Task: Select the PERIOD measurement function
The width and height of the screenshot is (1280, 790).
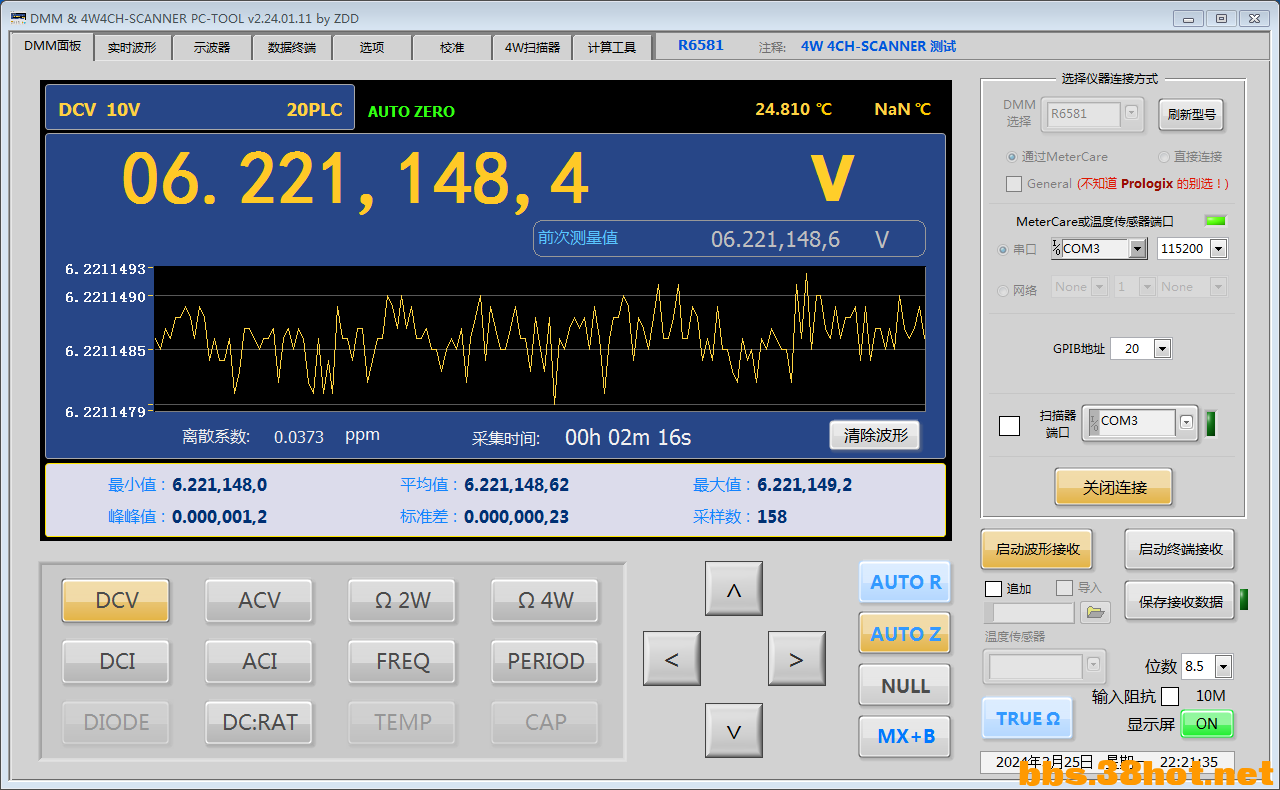Action: (545, 661)
